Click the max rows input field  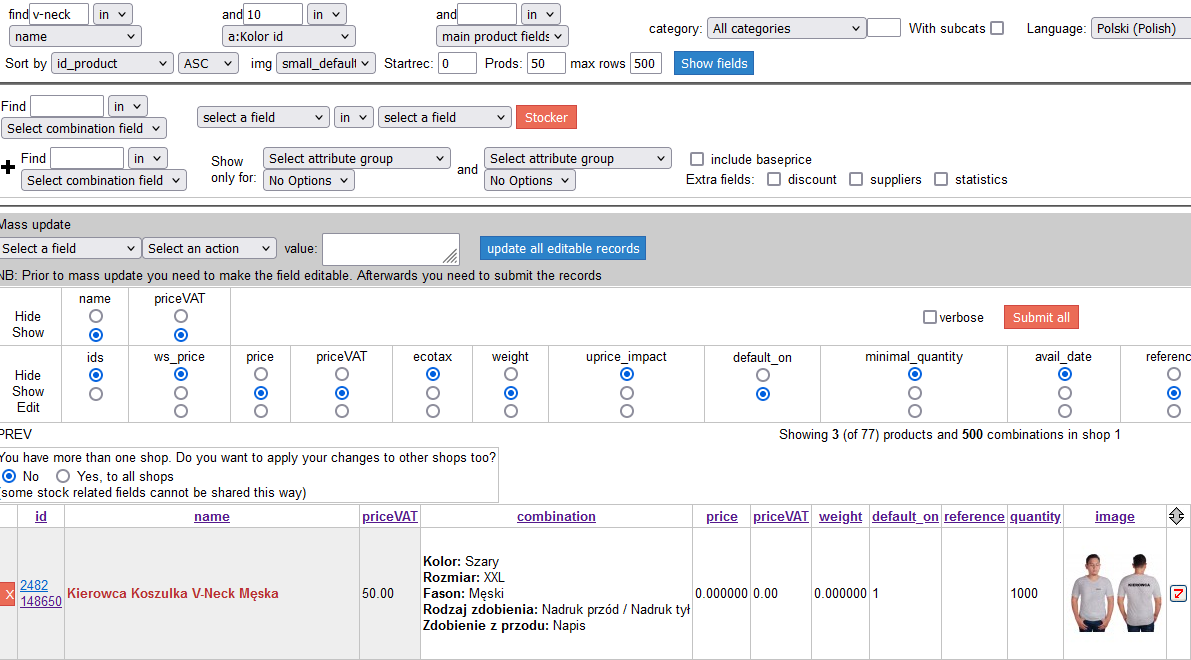[645, 64]
